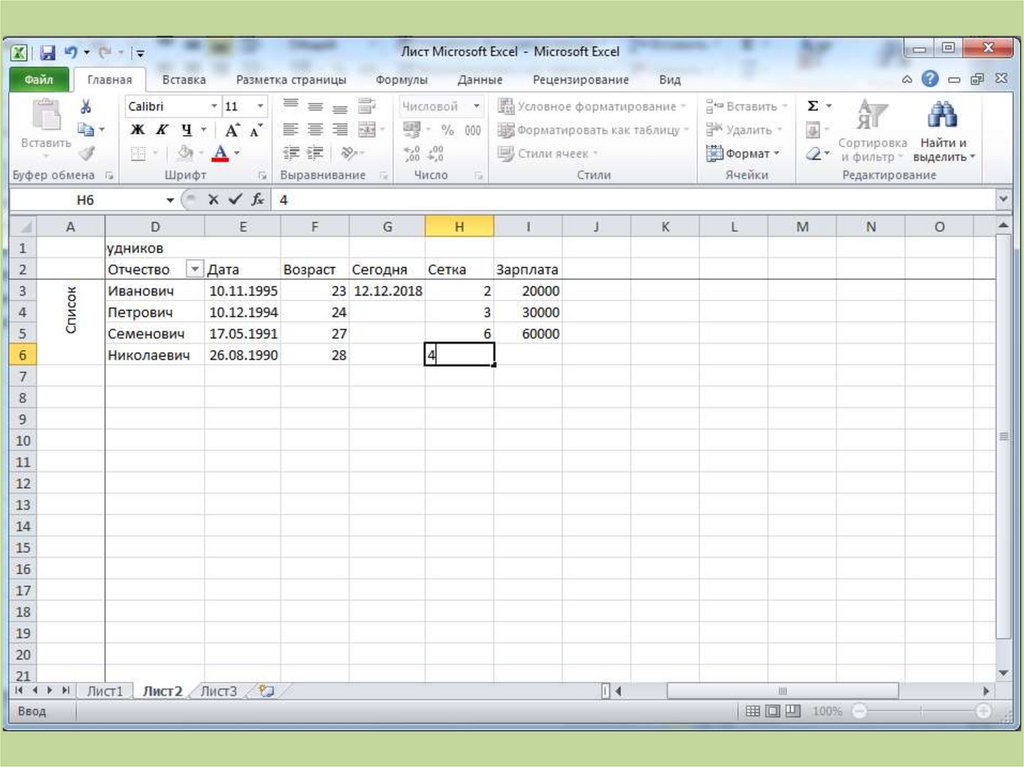Open the font size 11 dropdown

pos(260,106)
